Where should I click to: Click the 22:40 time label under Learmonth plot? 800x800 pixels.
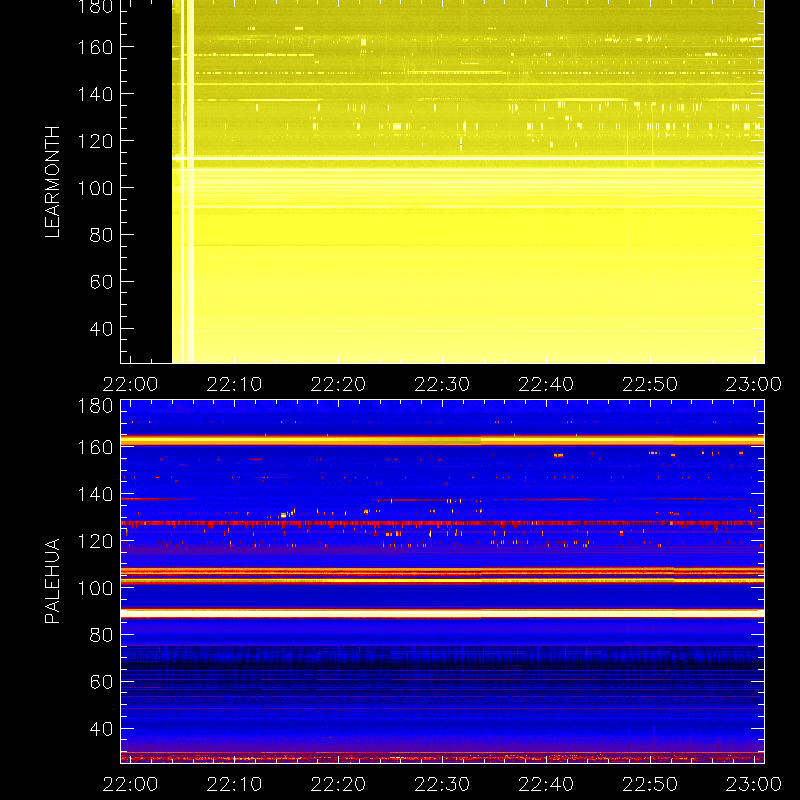click(x=546, y=384)
